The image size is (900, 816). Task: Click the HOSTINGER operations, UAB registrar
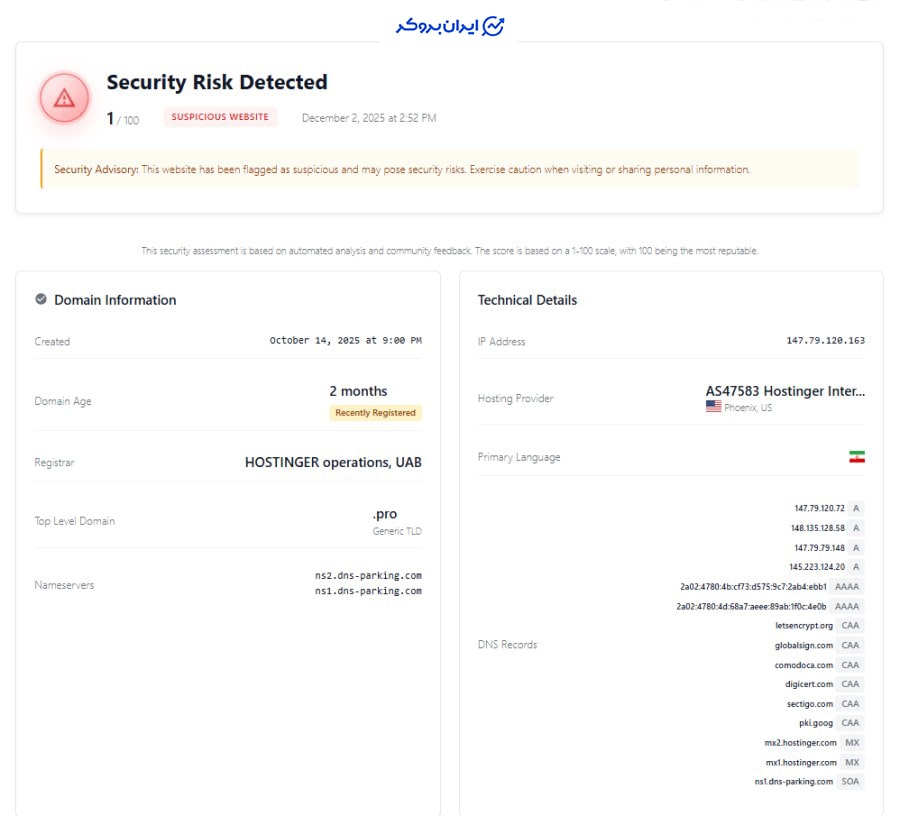point(333,462)
